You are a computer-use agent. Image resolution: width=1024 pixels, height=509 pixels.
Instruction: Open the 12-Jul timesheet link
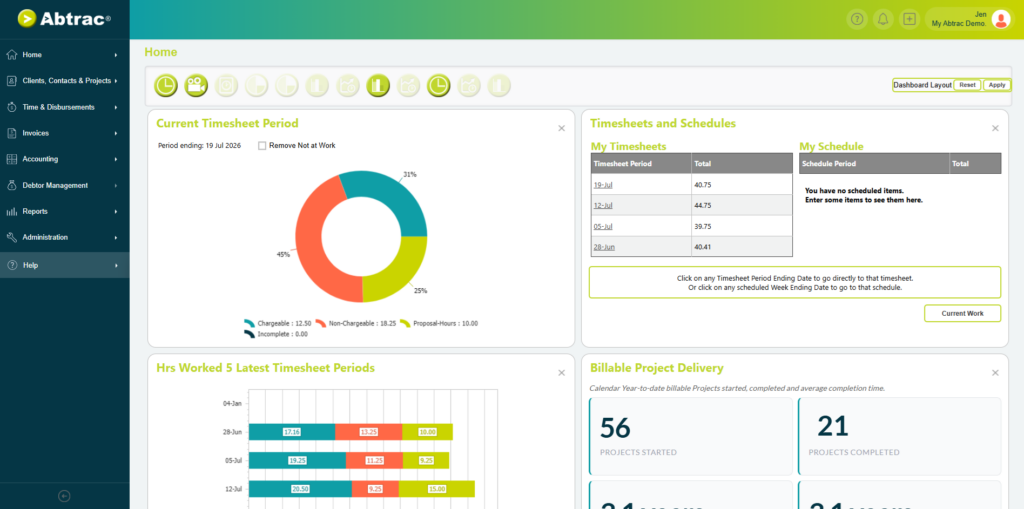coord(603,205)
